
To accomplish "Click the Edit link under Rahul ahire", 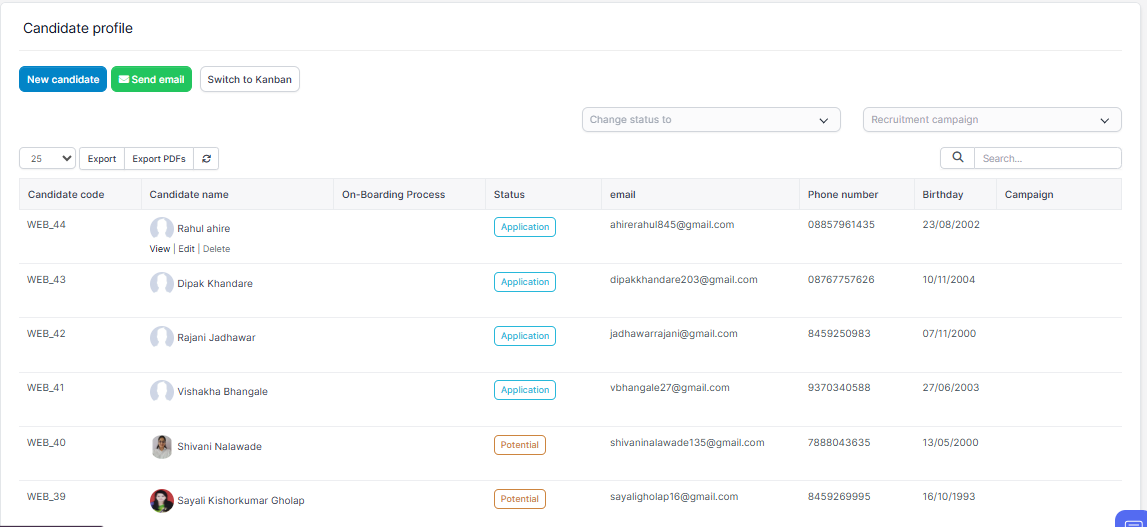I will point(186,249).
